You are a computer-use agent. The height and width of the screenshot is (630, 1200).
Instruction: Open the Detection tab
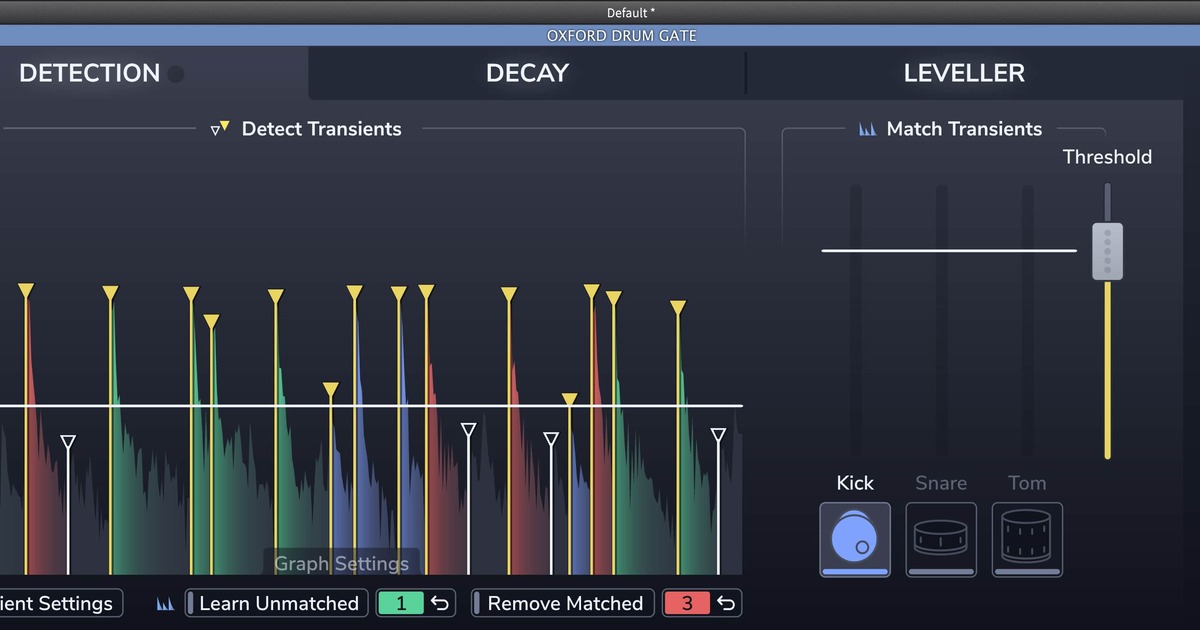(x=89, y=73)
